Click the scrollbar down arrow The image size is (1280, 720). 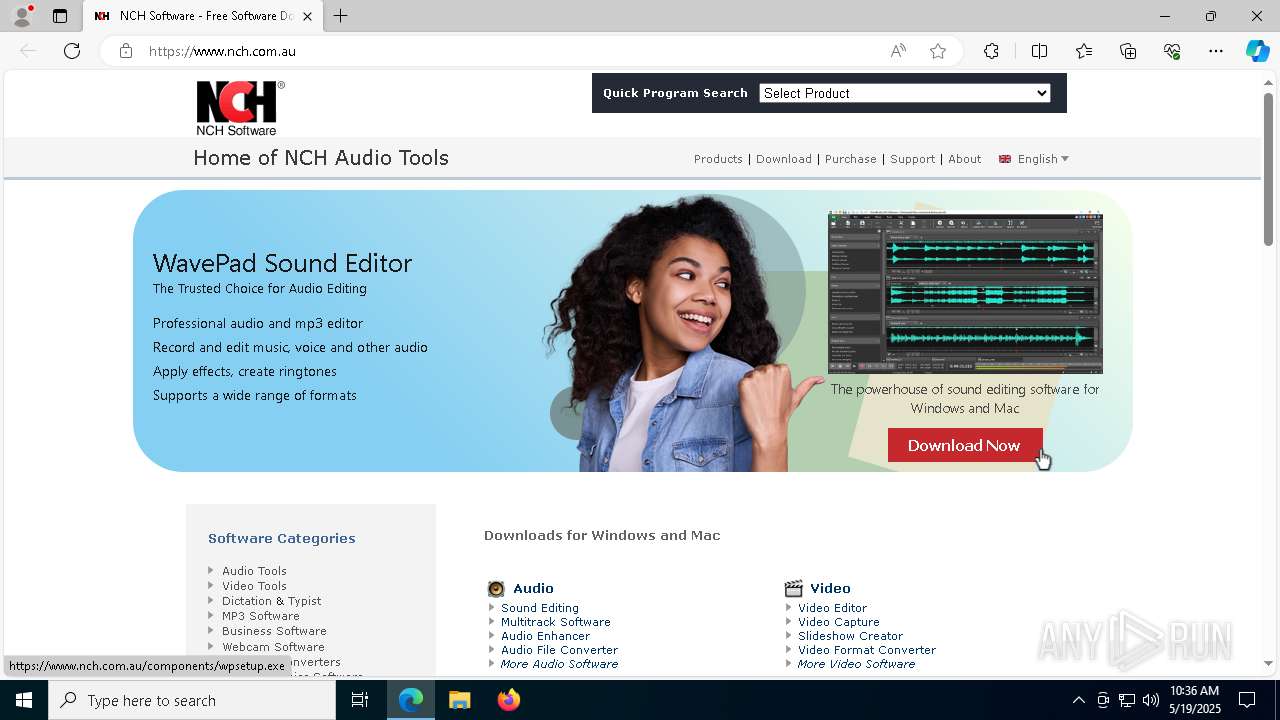click(x=1268, y=663)
